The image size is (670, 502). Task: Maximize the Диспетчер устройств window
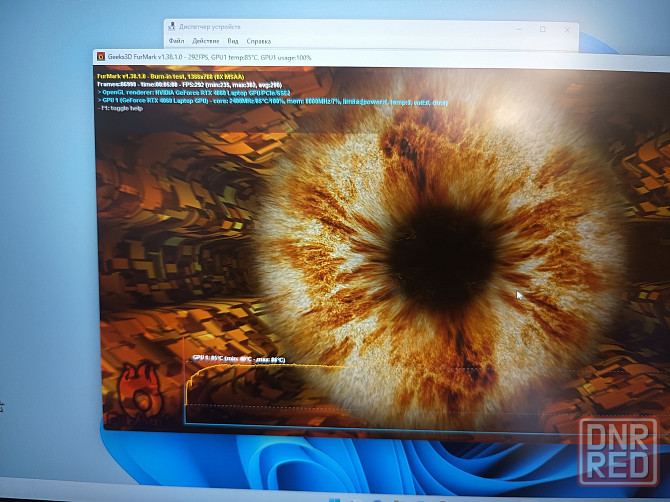click(543, 29)
